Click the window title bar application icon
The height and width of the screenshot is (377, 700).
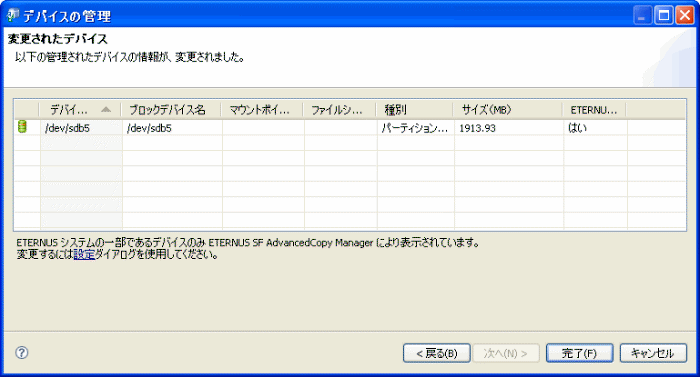pos(13,16)
